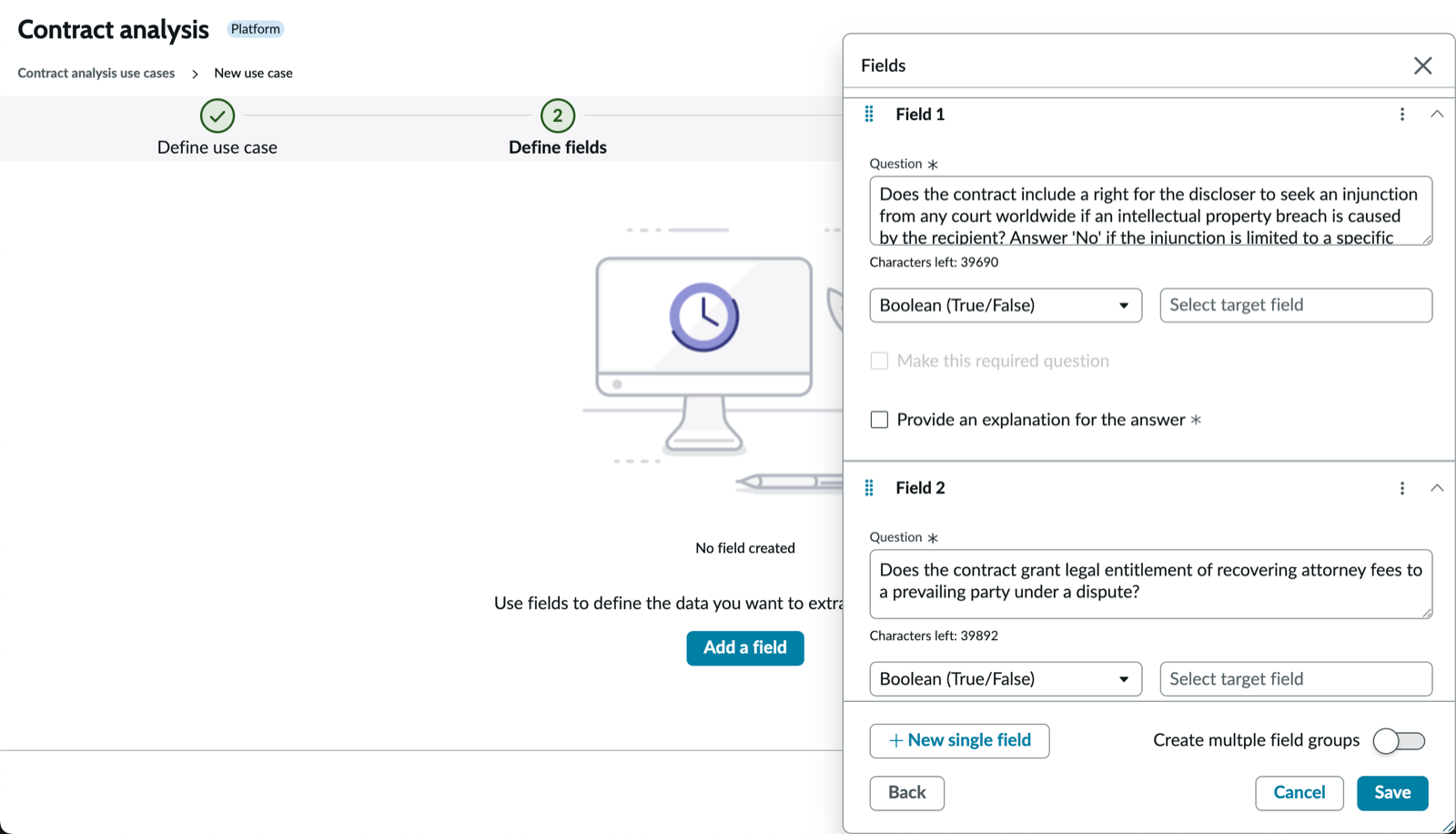Image resolution: width=1456 pixels, height=834 pixels.
Task: Click the No field created message
Action: point(745,548)
